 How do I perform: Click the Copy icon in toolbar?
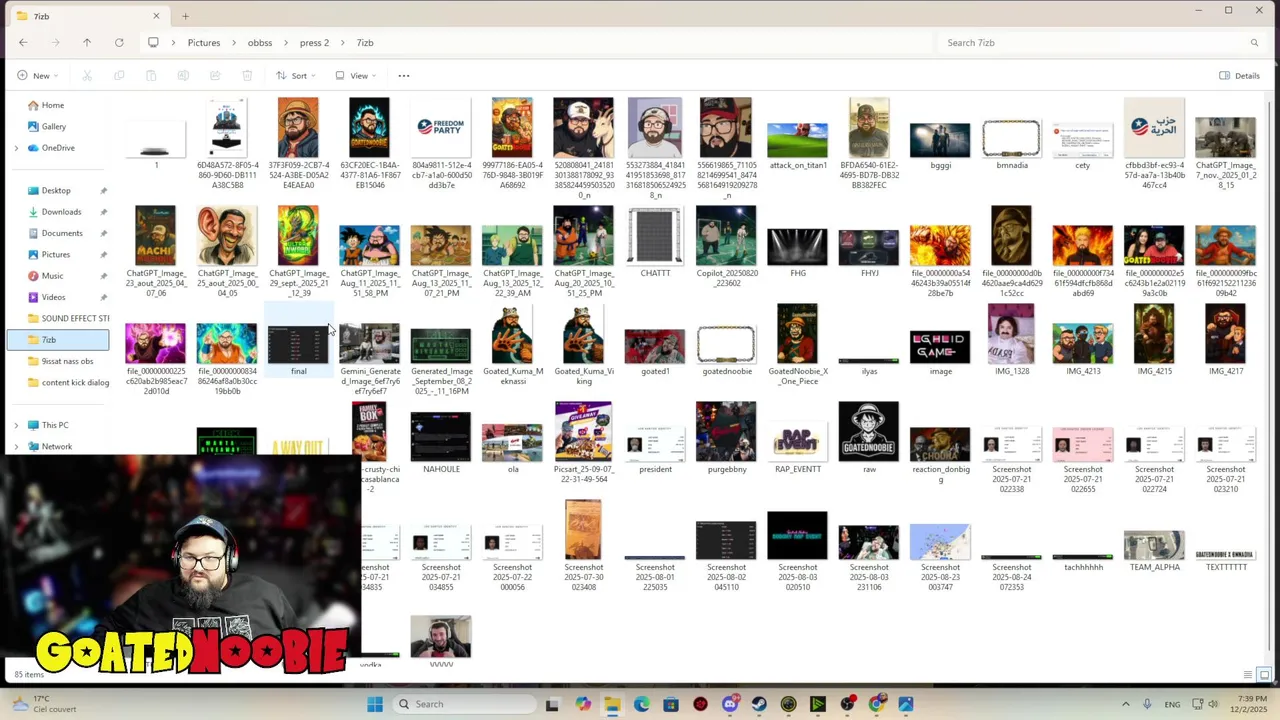coord(119,76)
